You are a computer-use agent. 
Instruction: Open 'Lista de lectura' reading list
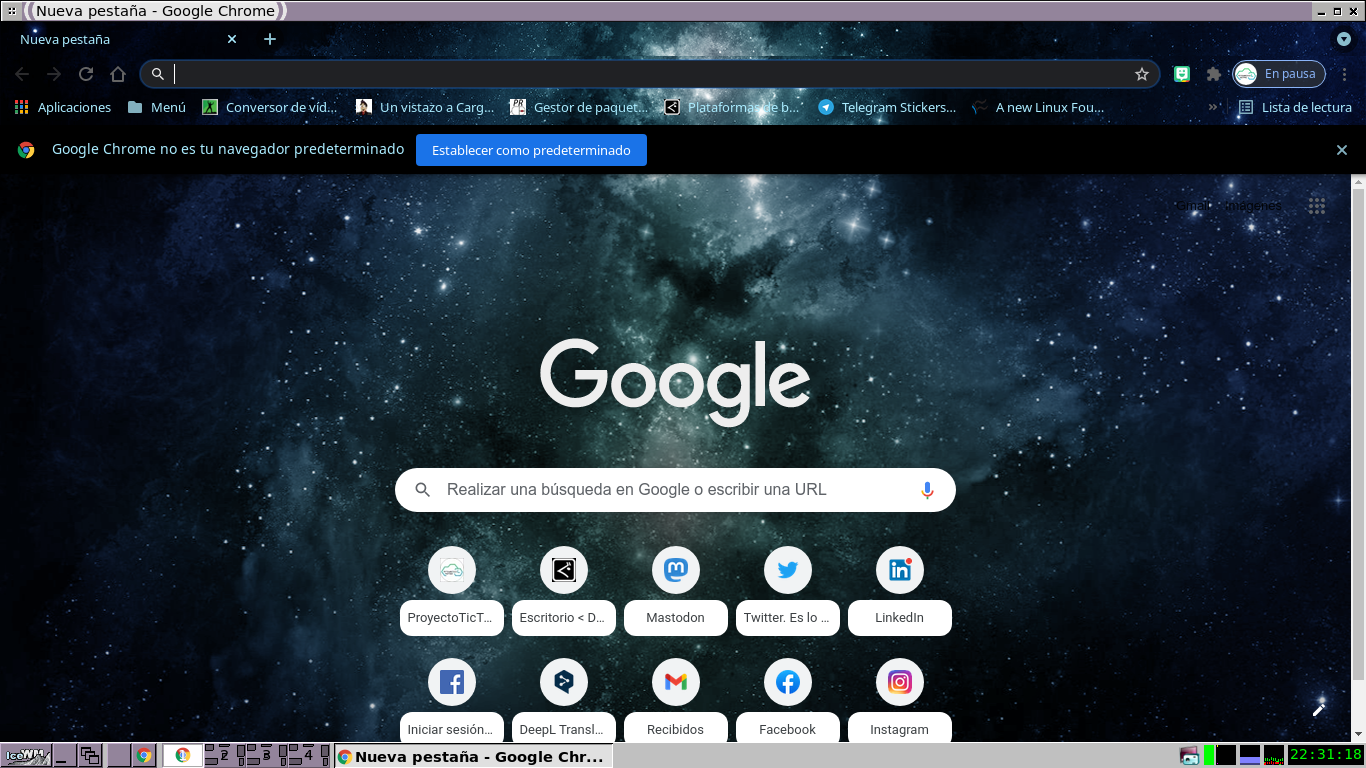pyautogui.click(x=1295, y=107)
